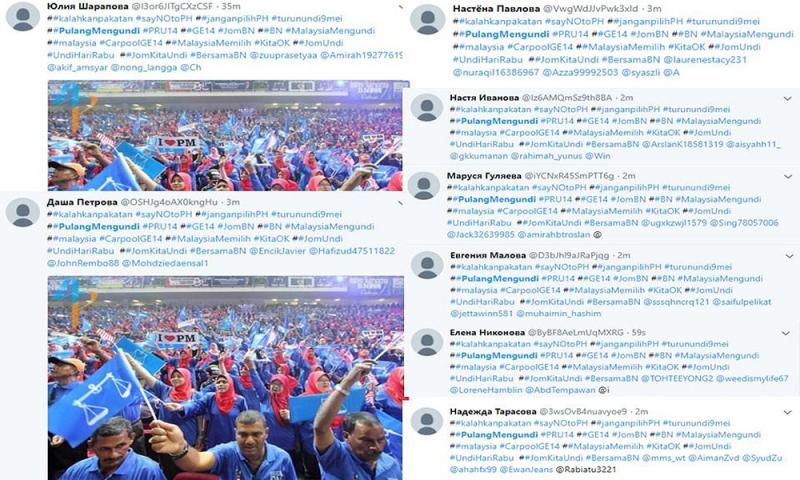The width and height of the screenshot is (800, 480).
Task: Open the chevron menu on Елена Никонова's tweet
Action: 786,334
